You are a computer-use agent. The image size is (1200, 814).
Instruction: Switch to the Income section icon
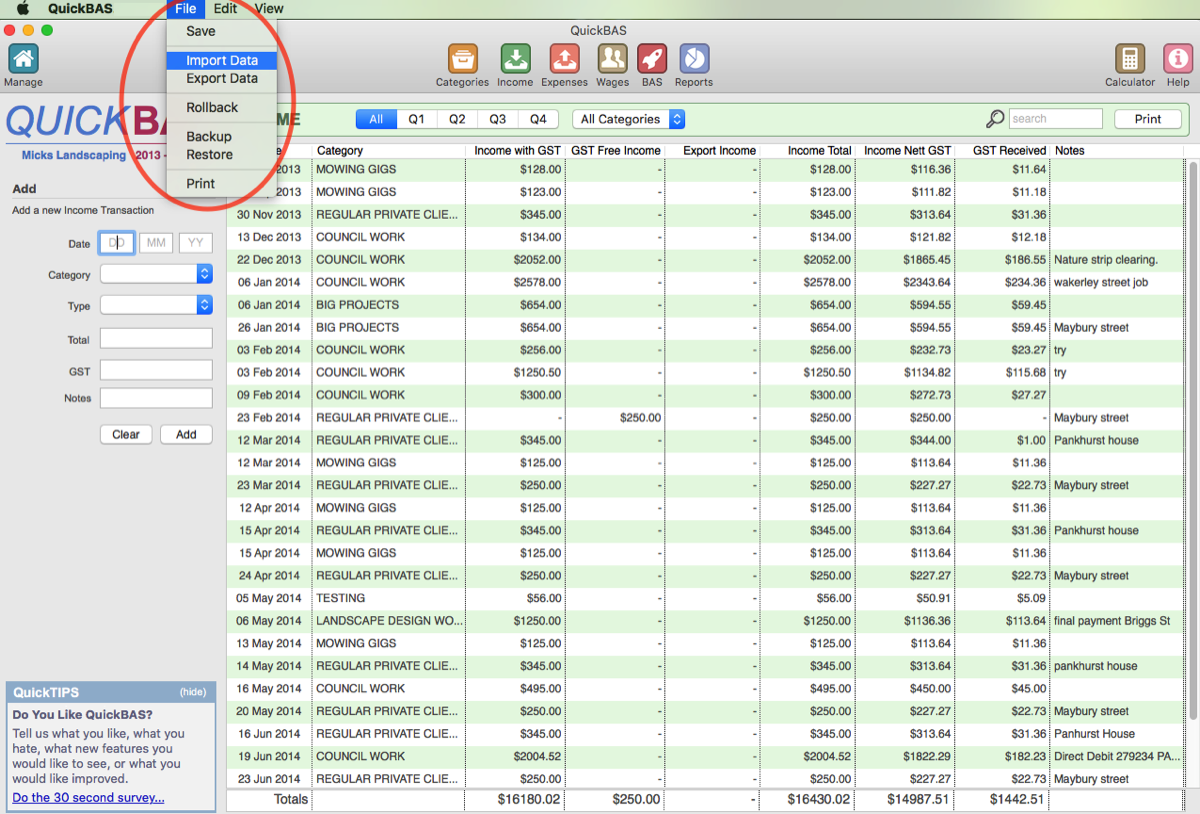pyautogui.click(x=515, y=59)
